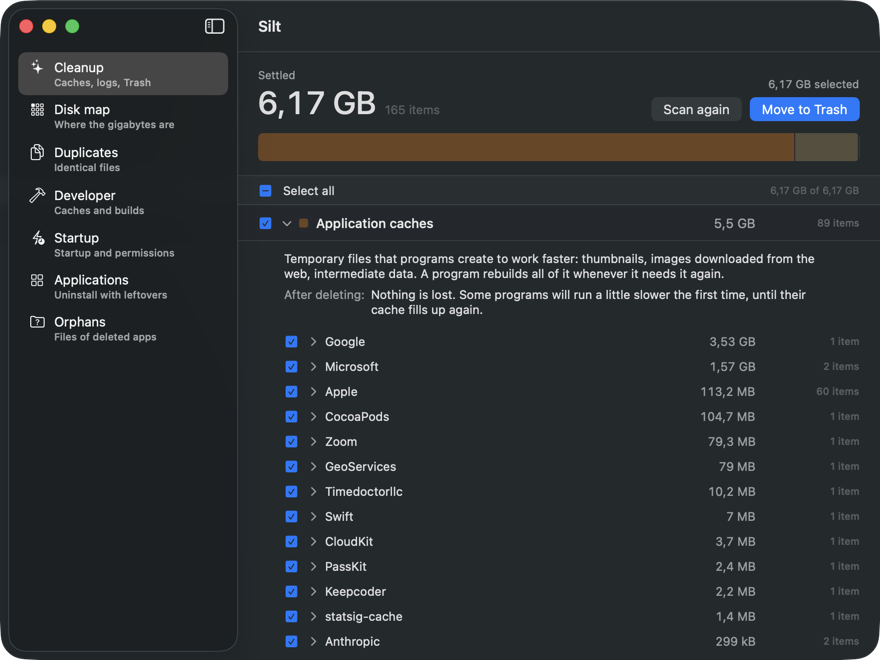Uncheck the statsig-cache checkbox

tap(291, 616)
